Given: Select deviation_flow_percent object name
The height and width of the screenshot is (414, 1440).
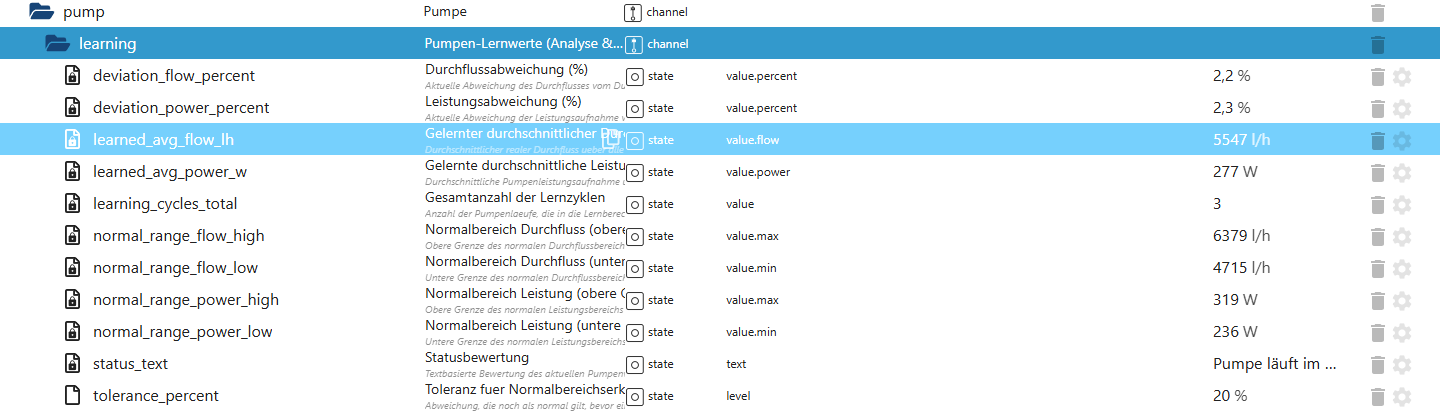Looking at the screenshot, I should click(174, 76).
